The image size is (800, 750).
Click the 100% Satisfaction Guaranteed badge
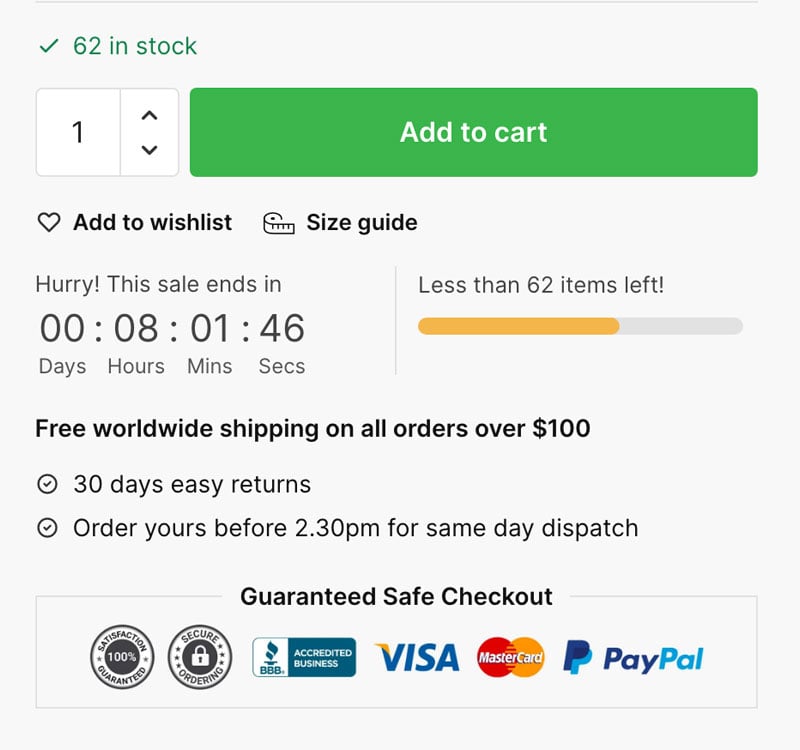[122, 657]
